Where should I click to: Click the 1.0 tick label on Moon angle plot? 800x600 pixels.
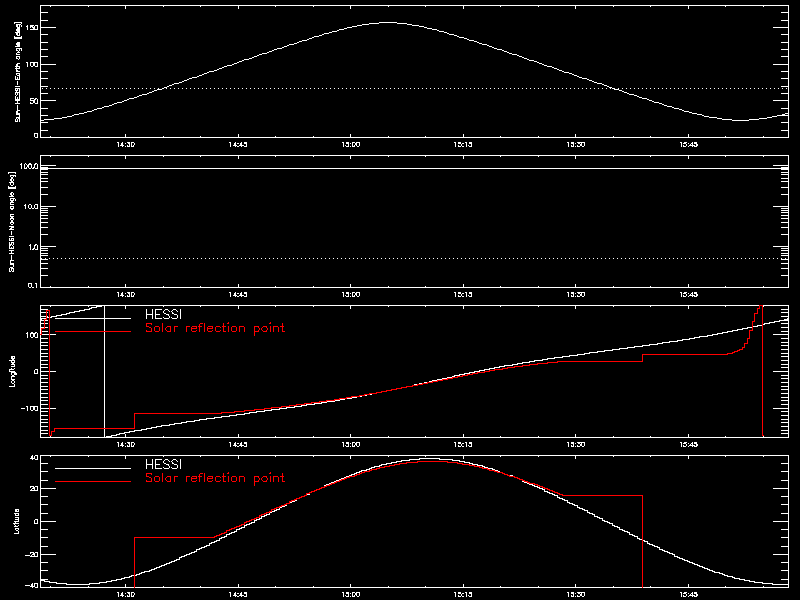click(x=33, y=247)
